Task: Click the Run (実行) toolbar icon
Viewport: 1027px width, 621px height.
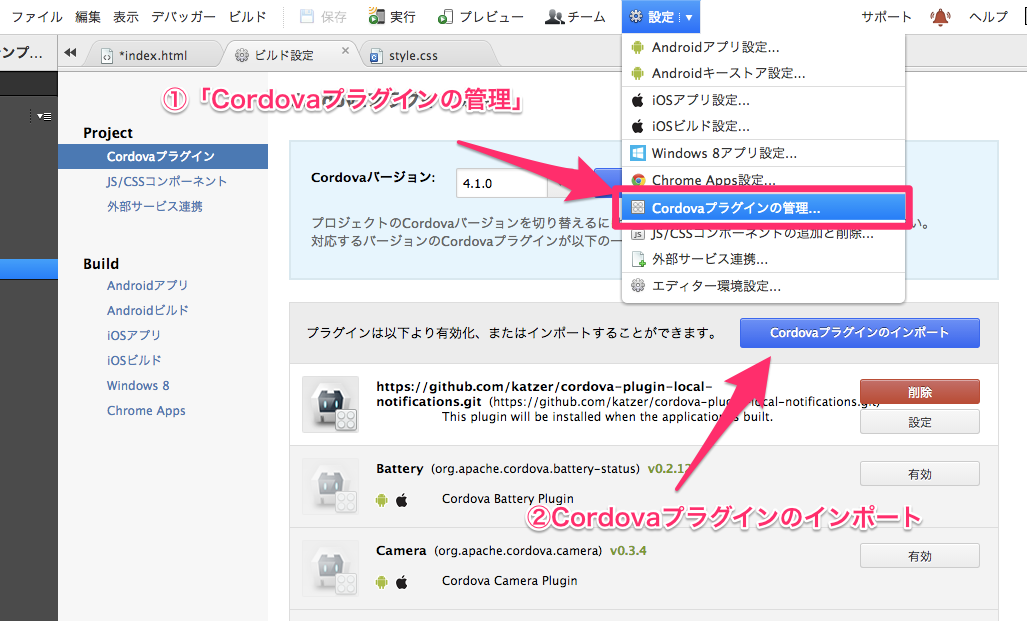Action: (376, 17)
